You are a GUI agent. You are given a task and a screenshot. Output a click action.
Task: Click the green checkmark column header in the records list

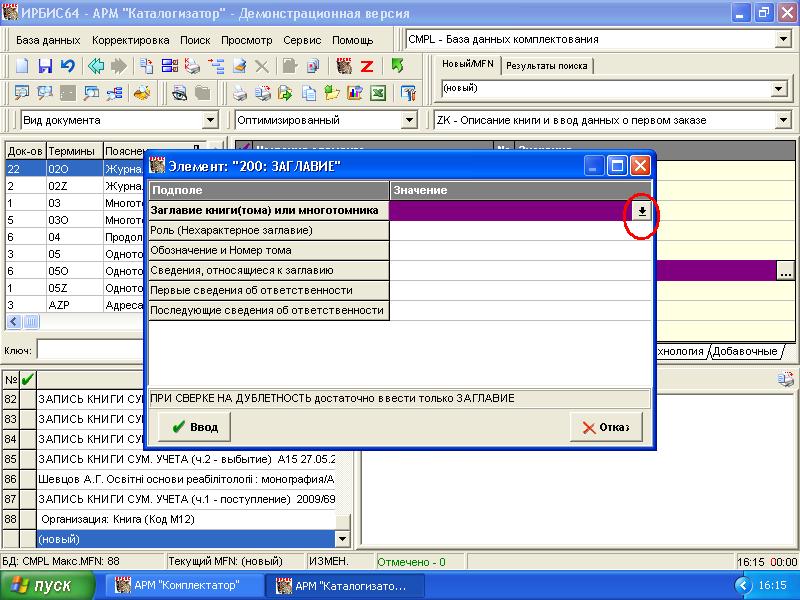pos(28,379)
